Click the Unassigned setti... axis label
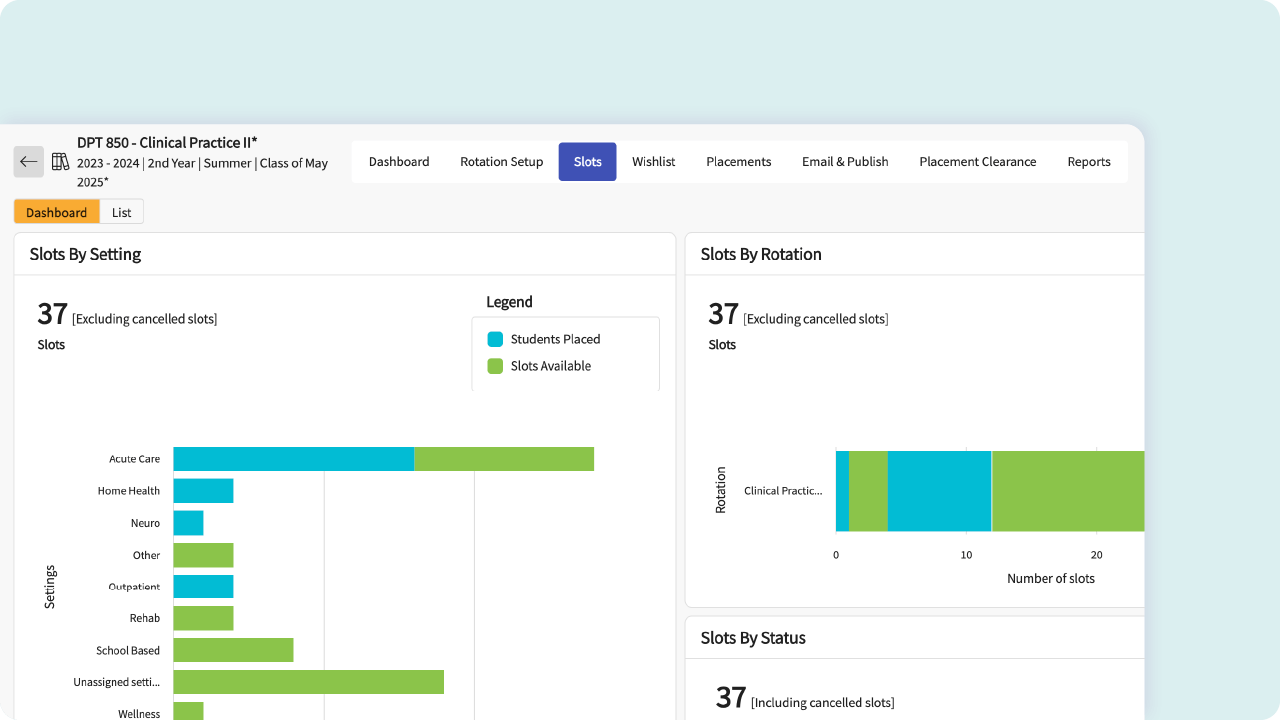This screenshot has height=720, width=1280. (x=117, y=682)
